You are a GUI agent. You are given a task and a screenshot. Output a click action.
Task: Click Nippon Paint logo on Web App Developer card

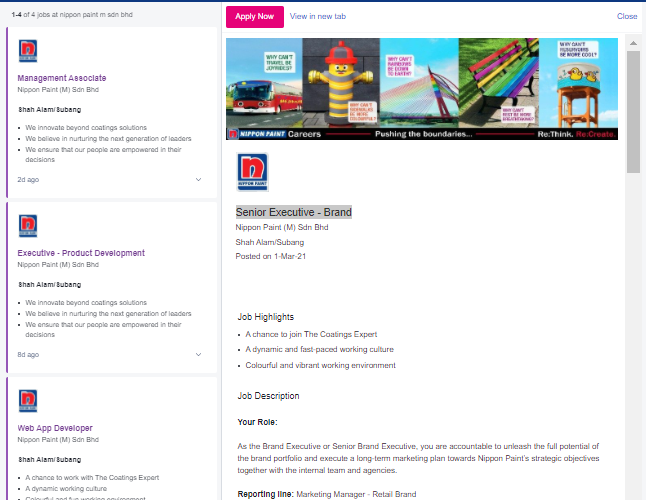click(28, 401)
